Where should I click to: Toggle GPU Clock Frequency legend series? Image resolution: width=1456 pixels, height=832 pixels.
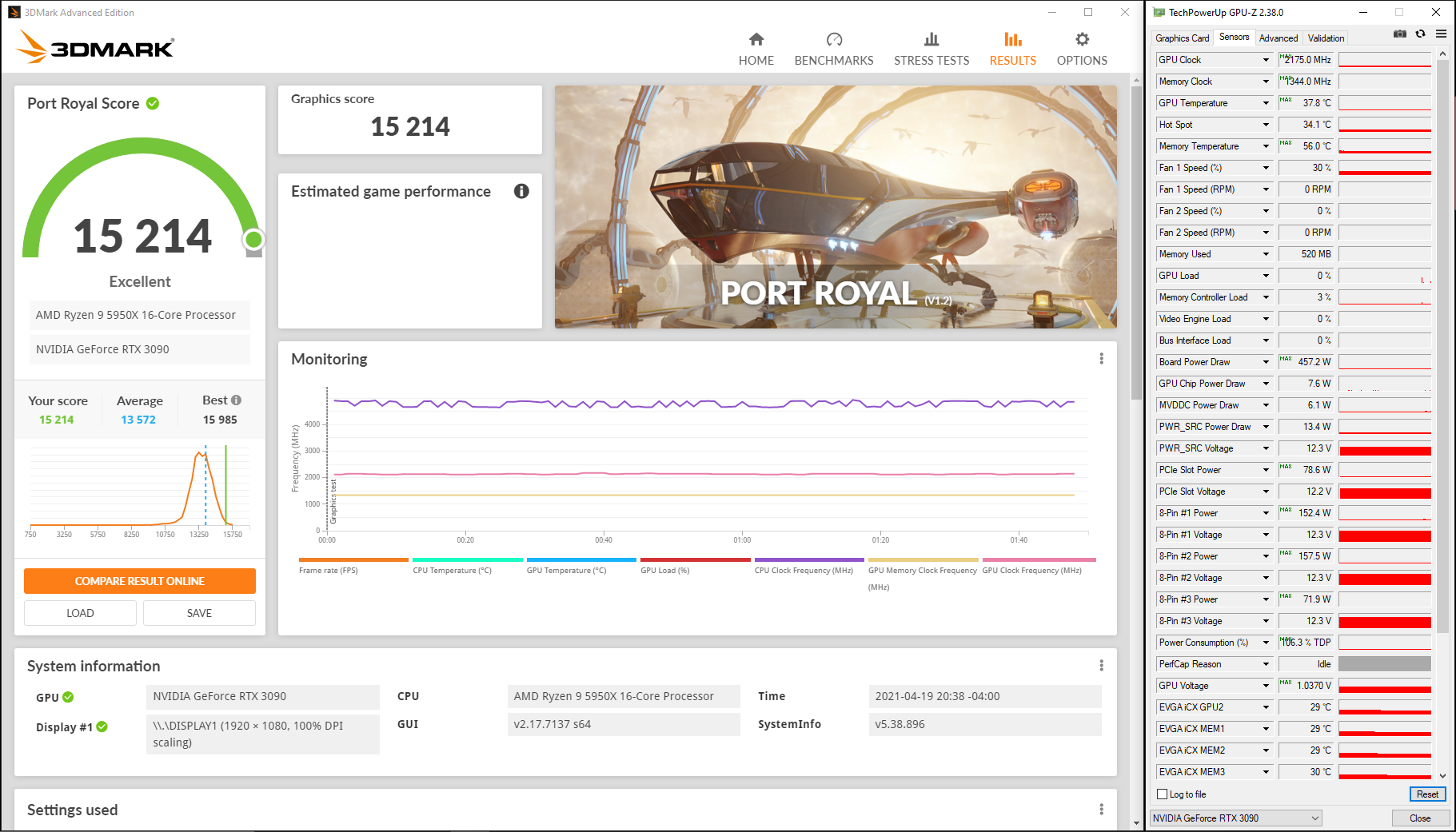(x=1039, y=565)
